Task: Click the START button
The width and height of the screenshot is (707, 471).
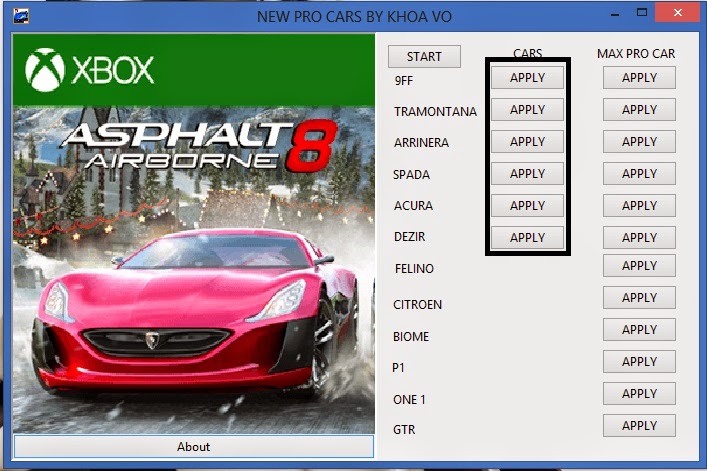Action: pyautogui.click(x=424, y=56)
